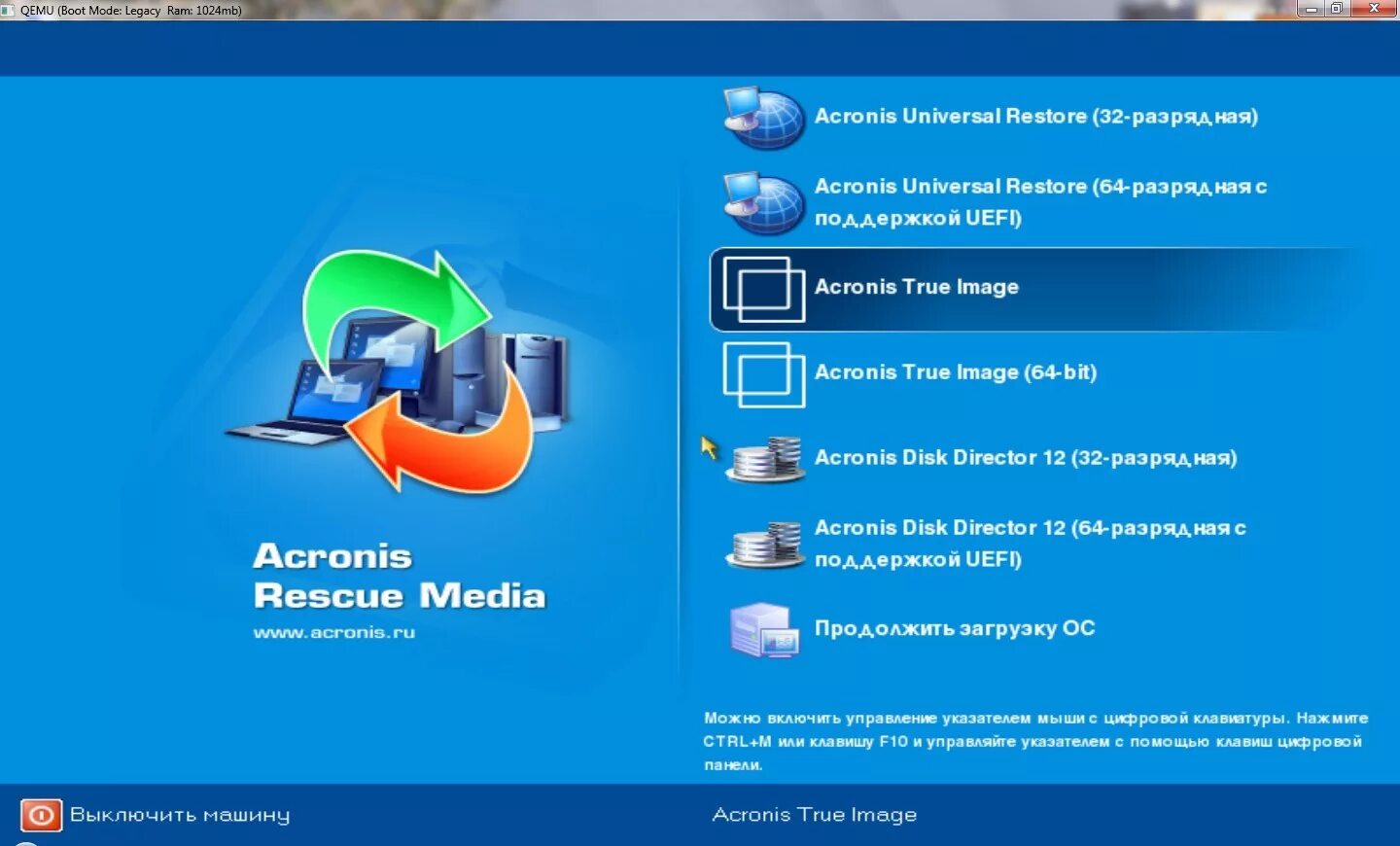Click the disk stack icon for Disk Director 32-разрядная
The height and width of the screenshot is (846, 1400).
click(767, 459)
